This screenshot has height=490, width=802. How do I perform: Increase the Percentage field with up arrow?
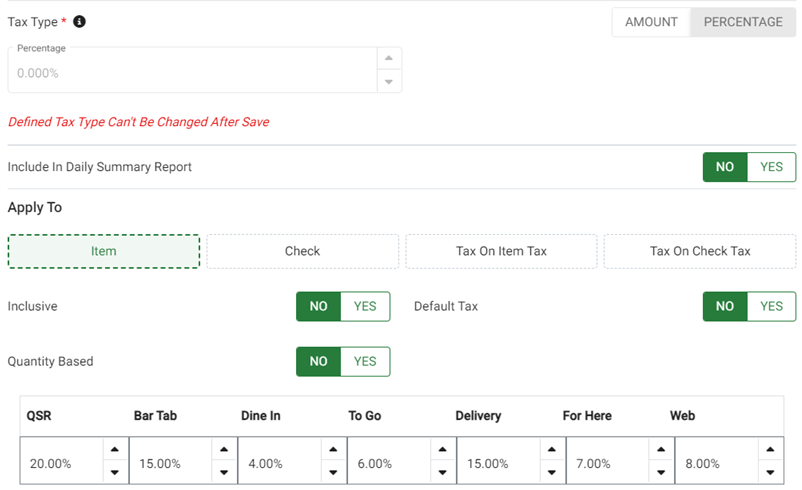coord(389,58)
